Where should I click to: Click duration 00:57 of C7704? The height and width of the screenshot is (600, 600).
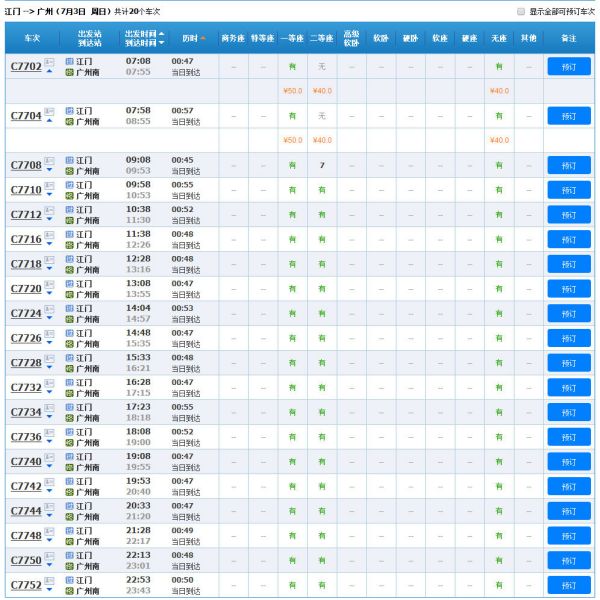tap(182, 111)
